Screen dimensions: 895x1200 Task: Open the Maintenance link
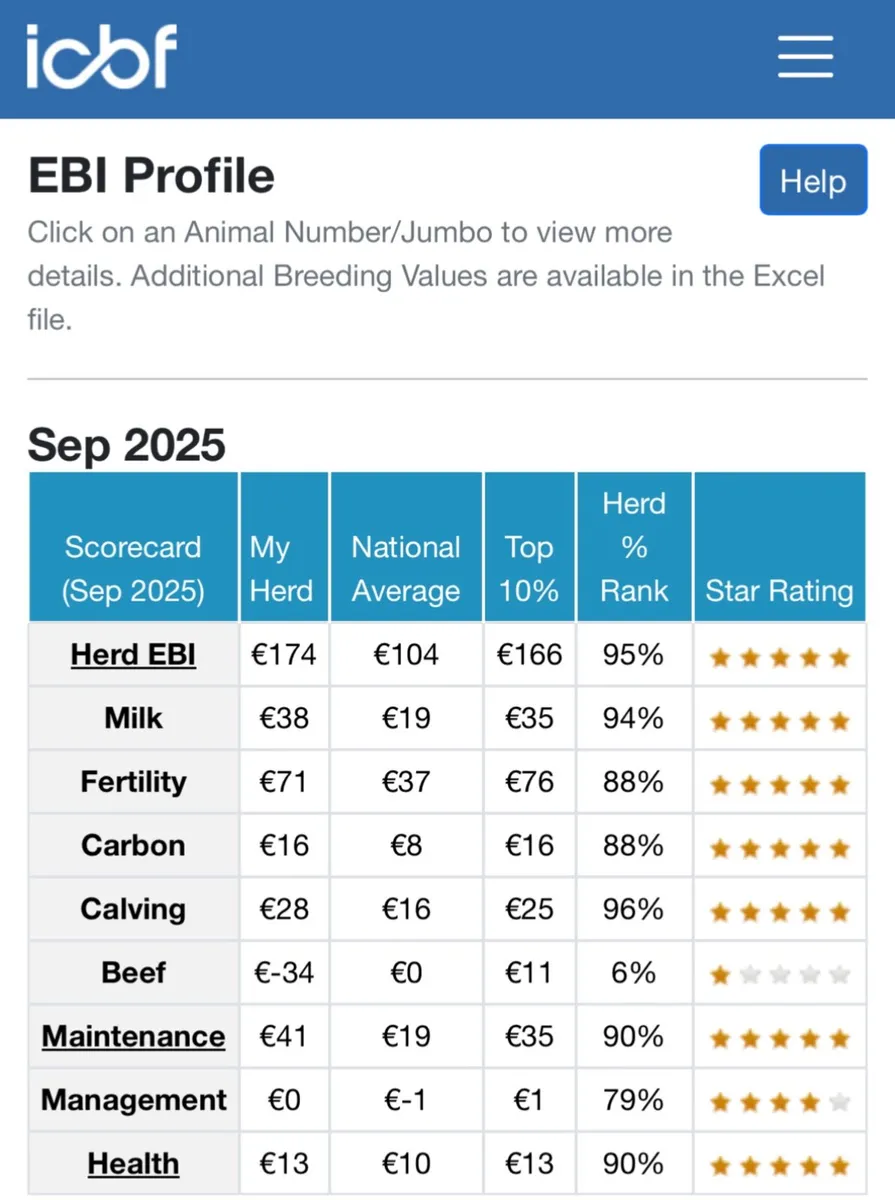coord(133,1037)
